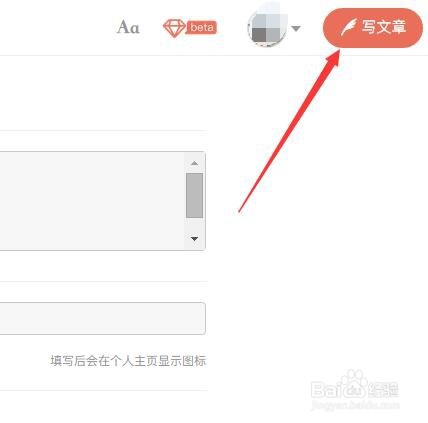
Task: Click scrollbar track above the gray thumb
Action: [194, 170]
